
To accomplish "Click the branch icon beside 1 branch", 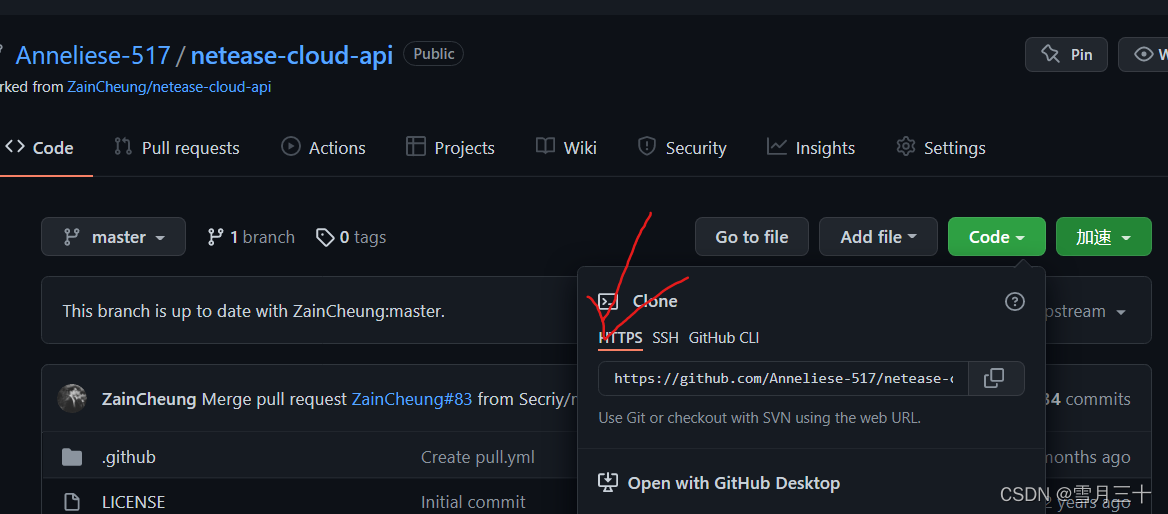I will 215,237.
